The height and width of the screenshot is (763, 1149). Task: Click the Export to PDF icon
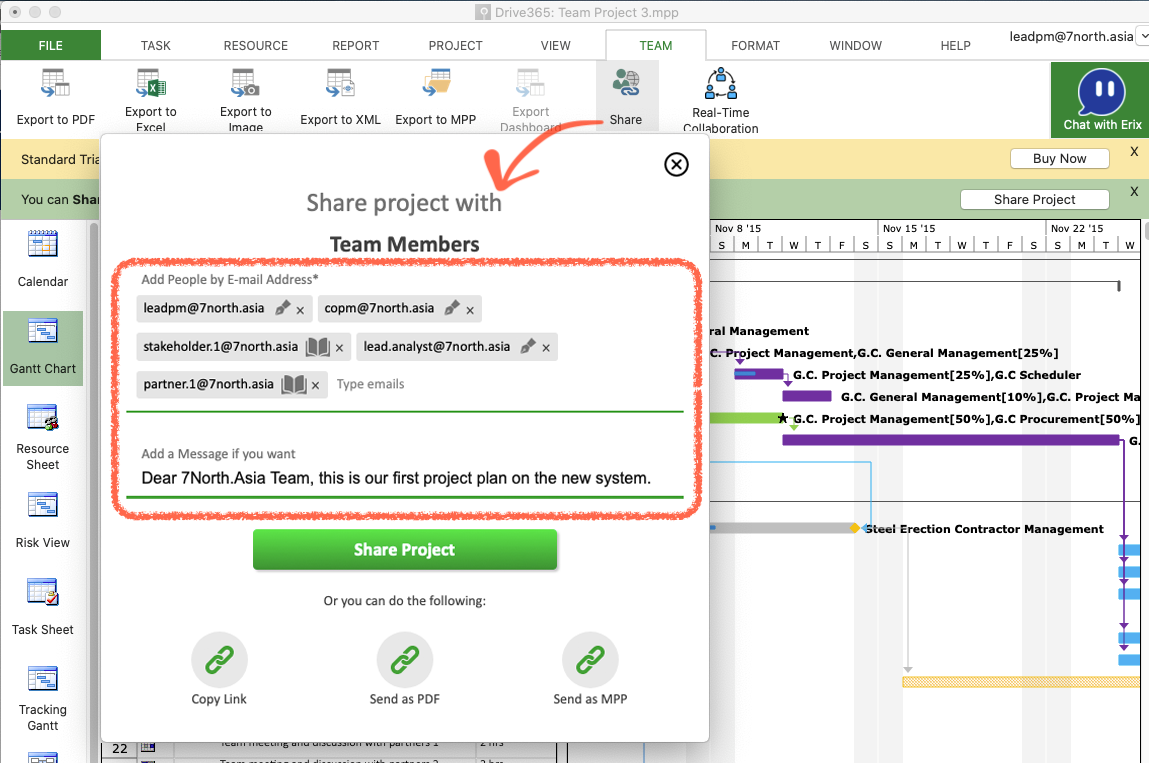pos(55,83)
